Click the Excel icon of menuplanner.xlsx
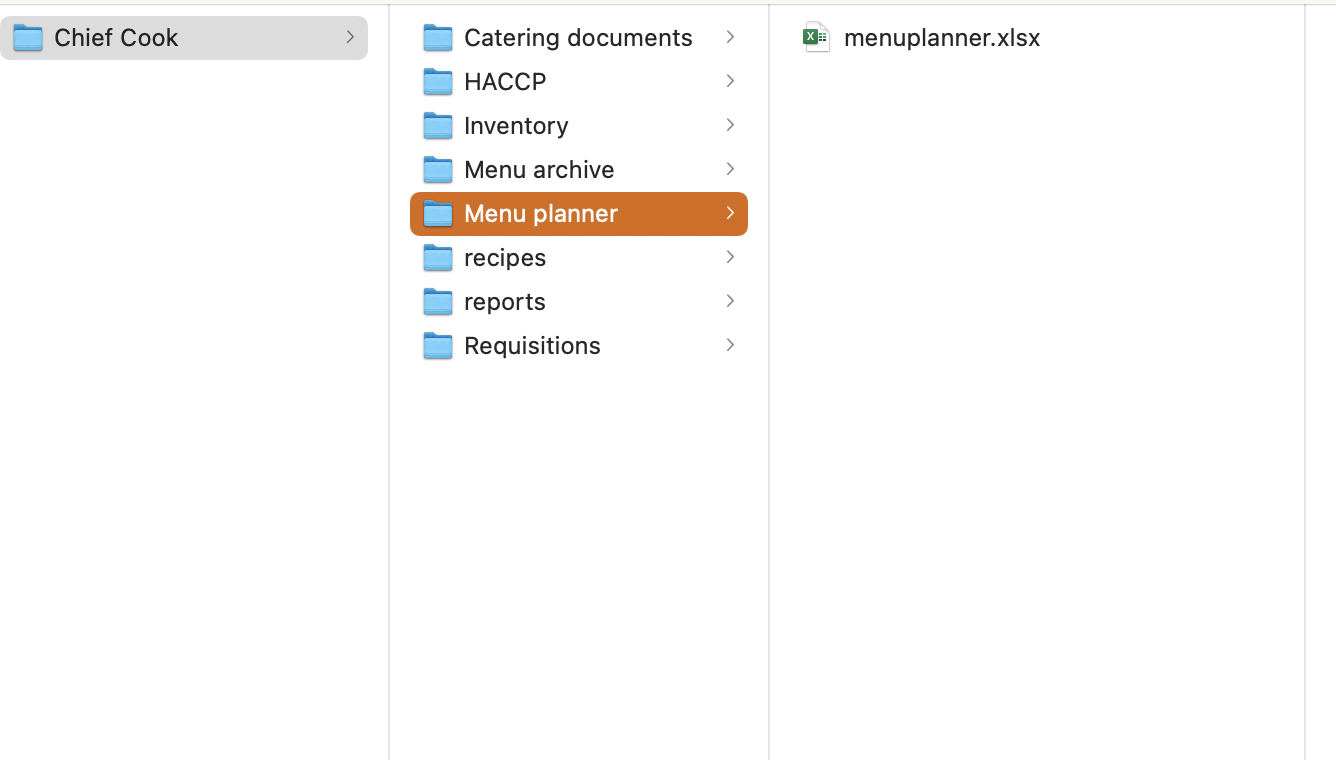This screenshot has height=760, width=1336. coord(817,38)
